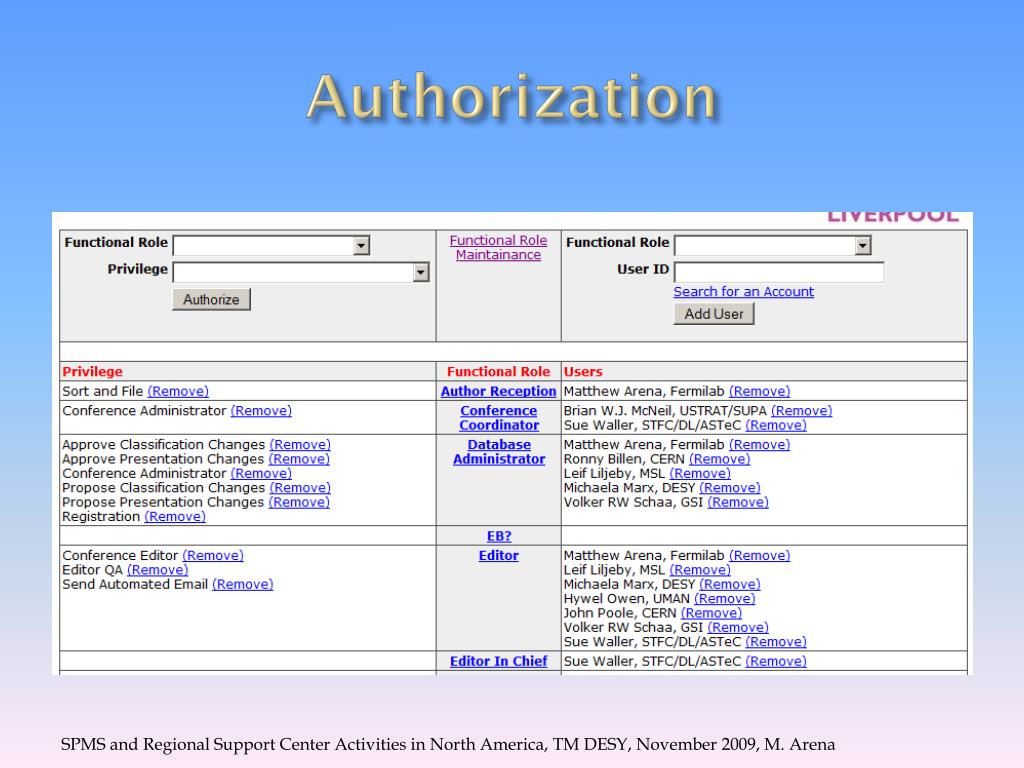Click the red Functional Role column header

point(498,372)
